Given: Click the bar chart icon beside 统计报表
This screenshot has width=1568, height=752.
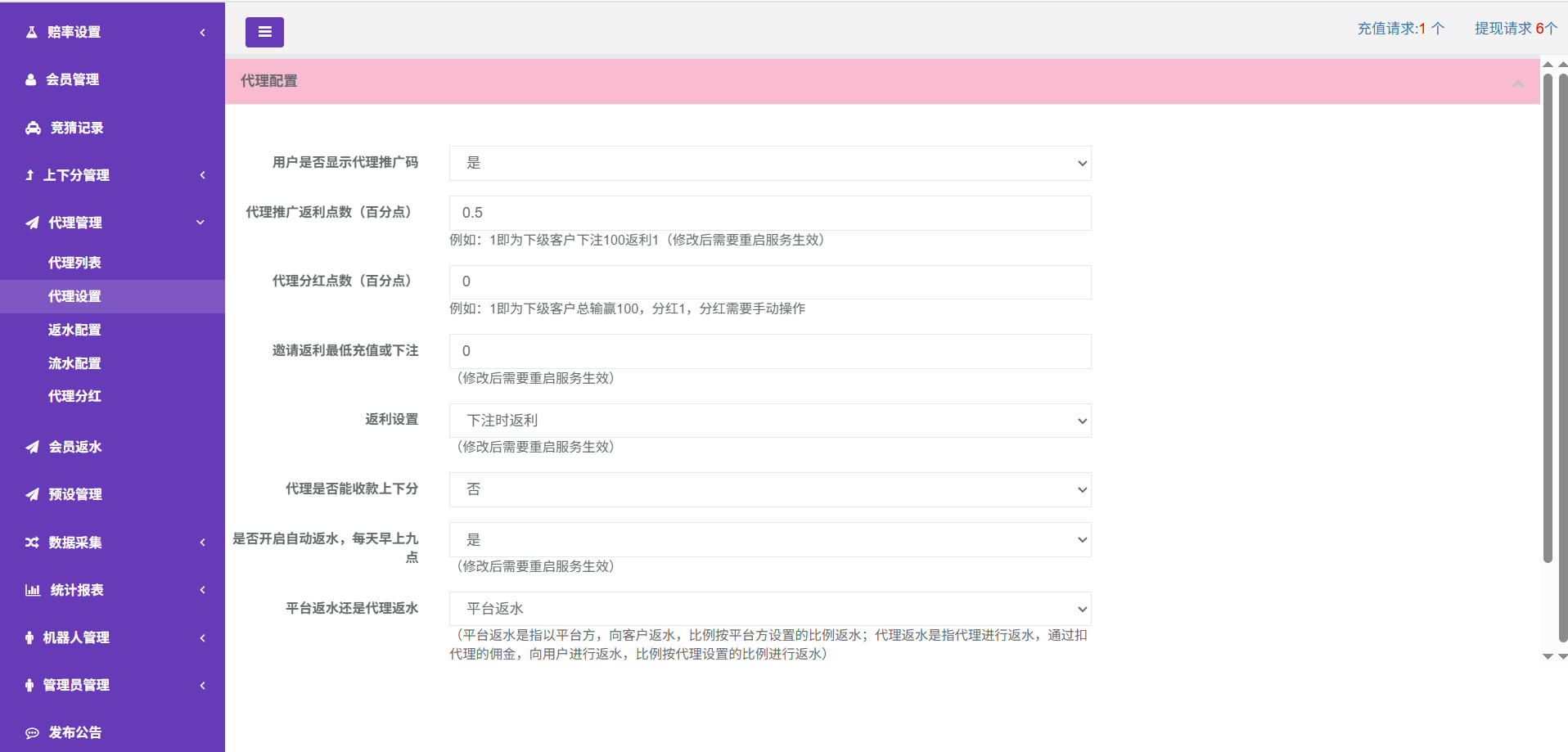Looking at the screenshot, I should [33, 590].
